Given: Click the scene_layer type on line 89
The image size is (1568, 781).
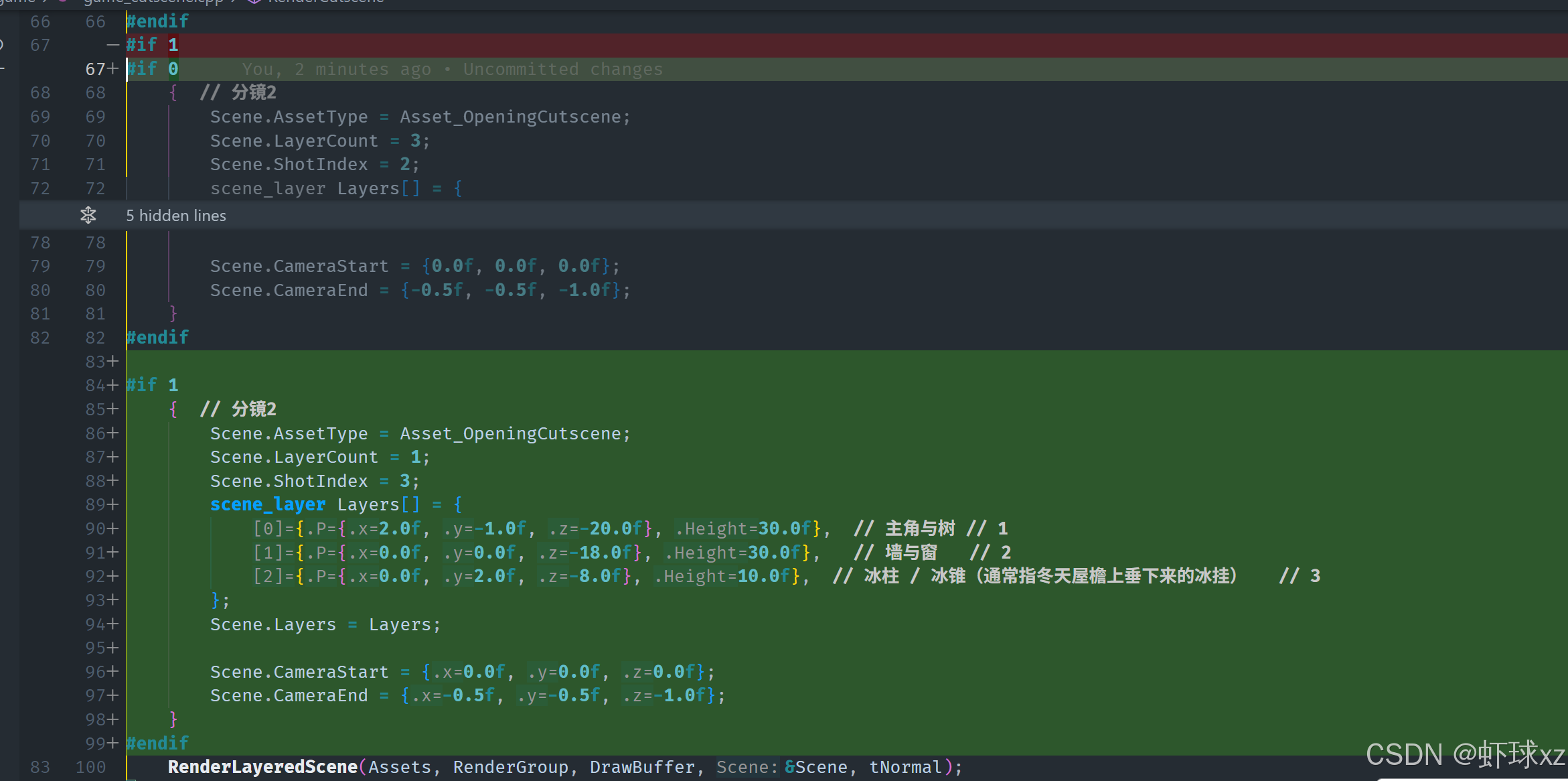Looking at the screenshot, I should [x=267, y=504].
